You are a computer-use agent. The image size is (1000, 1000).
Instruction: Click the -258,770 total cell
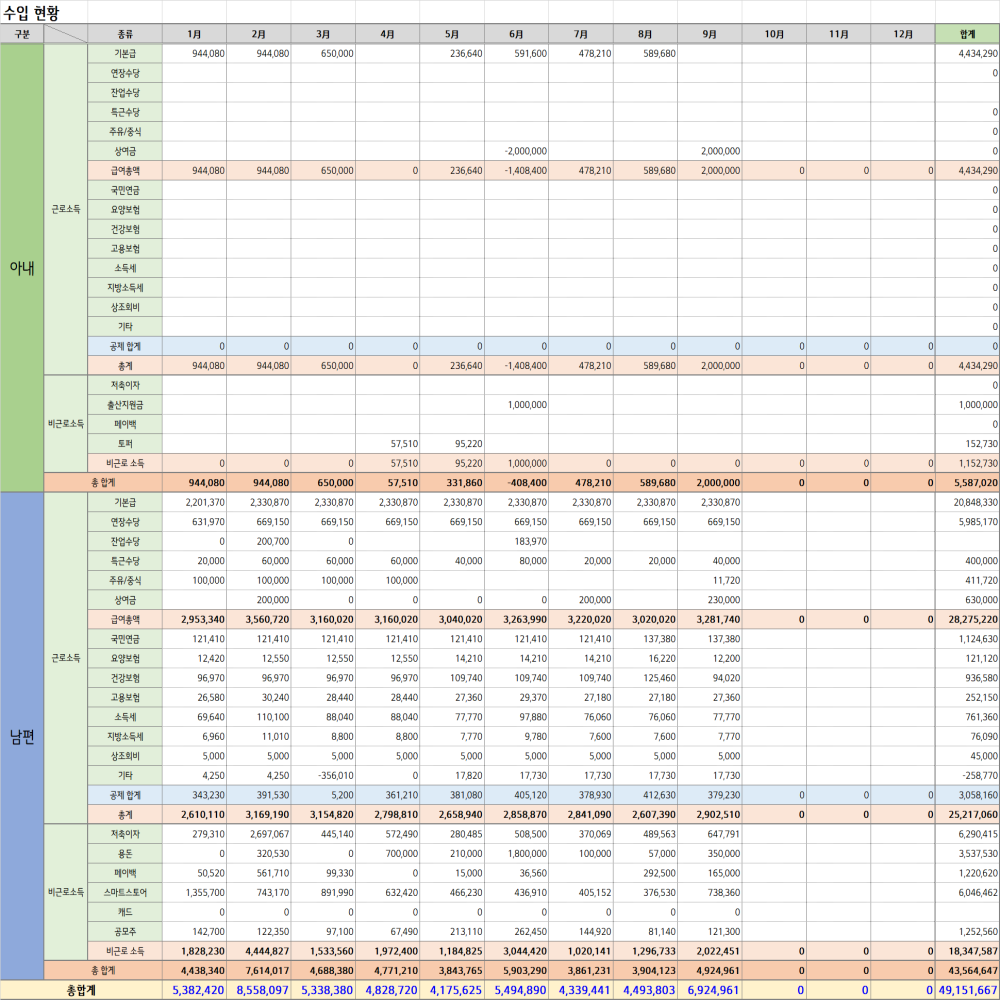coord(967,776)
